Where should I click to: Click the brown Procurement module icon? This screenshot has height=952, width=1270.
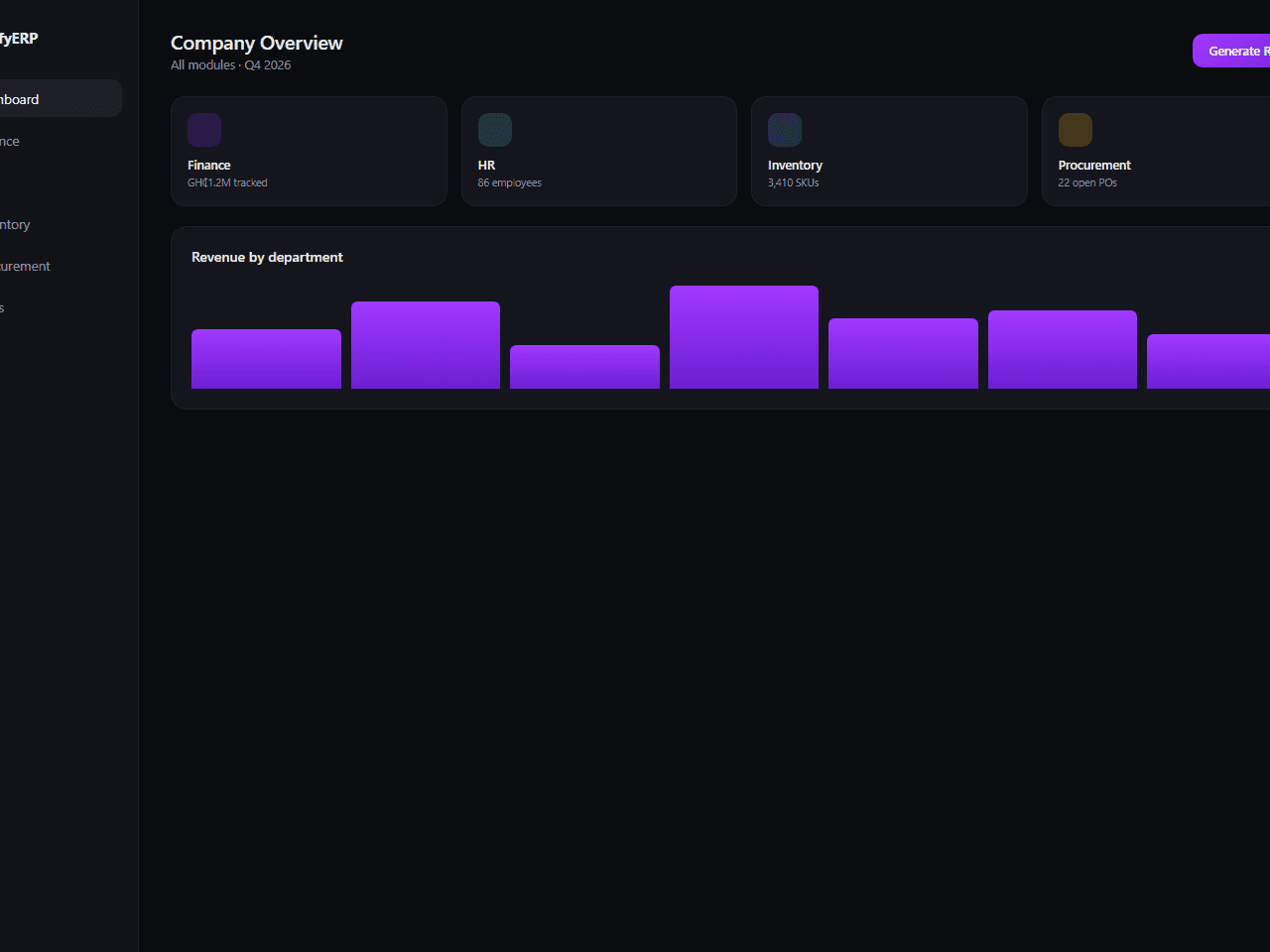[x=1076, y=130]
